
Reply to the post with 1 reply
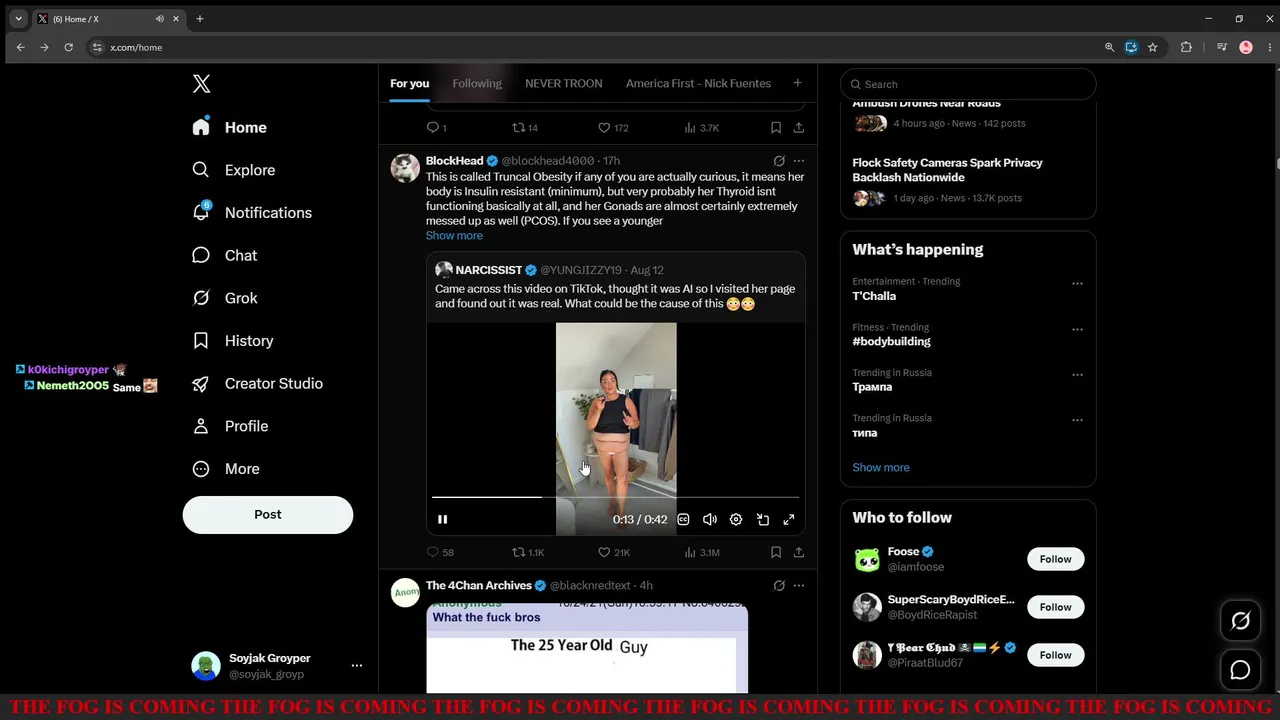437,128
